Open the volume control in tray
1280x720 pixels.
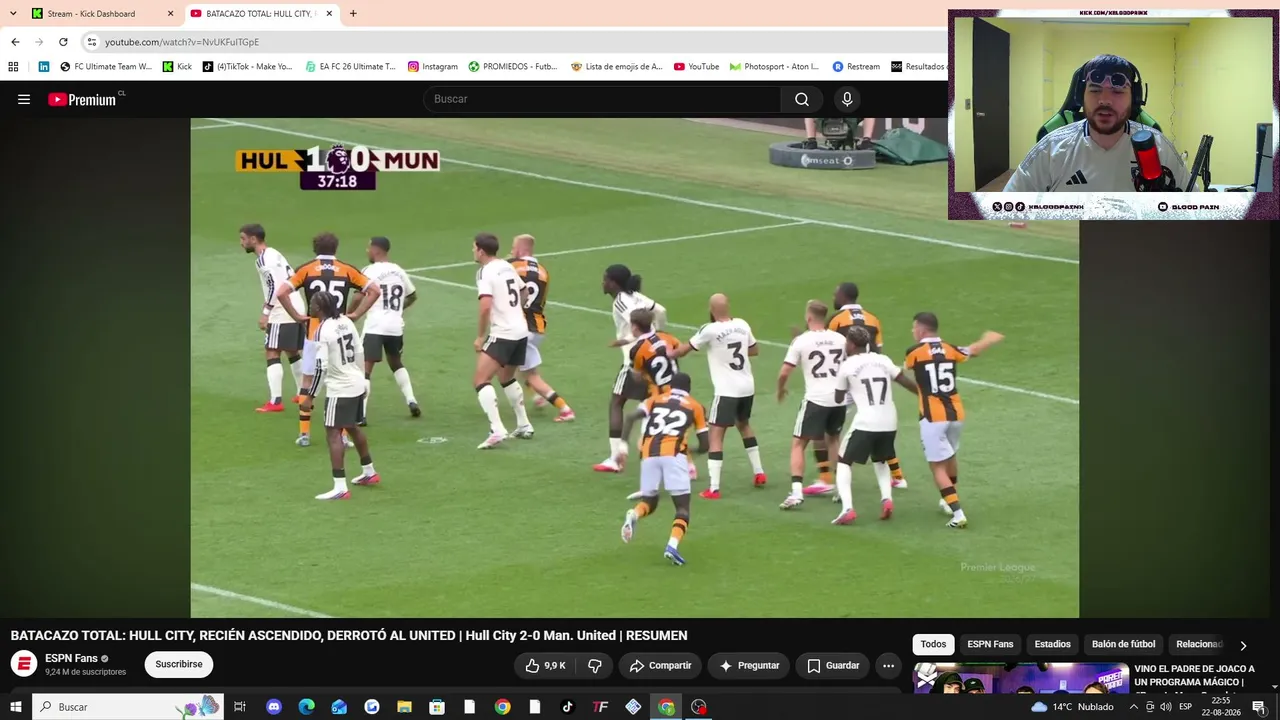[x=1165, y=707]
